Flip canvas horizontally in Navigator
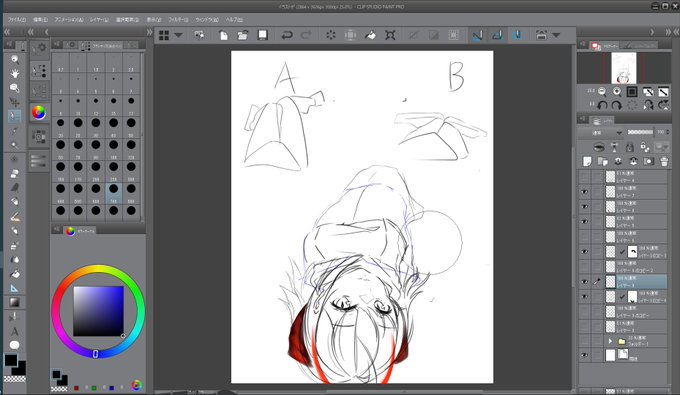 pyautogui.click(x=648, y=105)
